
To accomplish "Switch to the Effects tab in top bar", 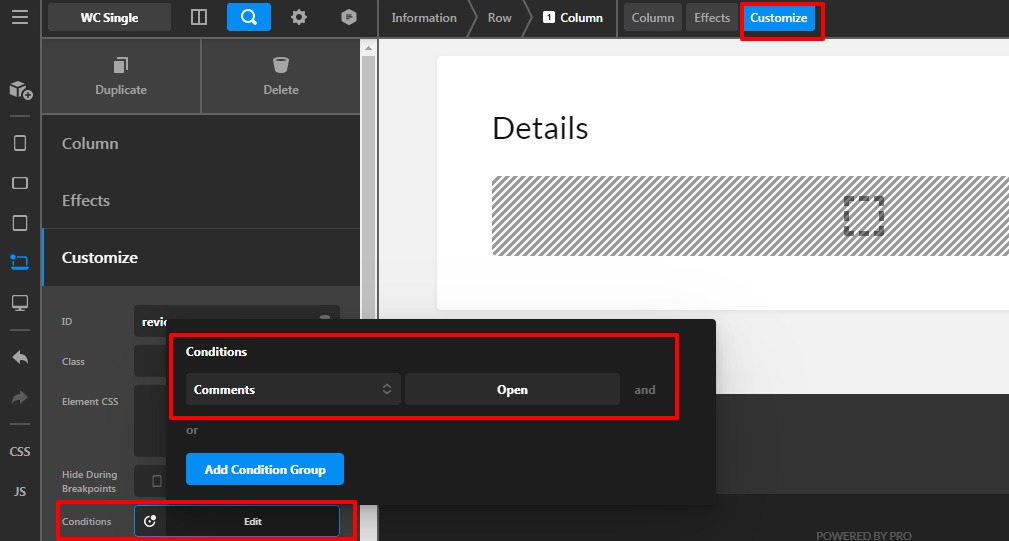I will click(712, 18).
